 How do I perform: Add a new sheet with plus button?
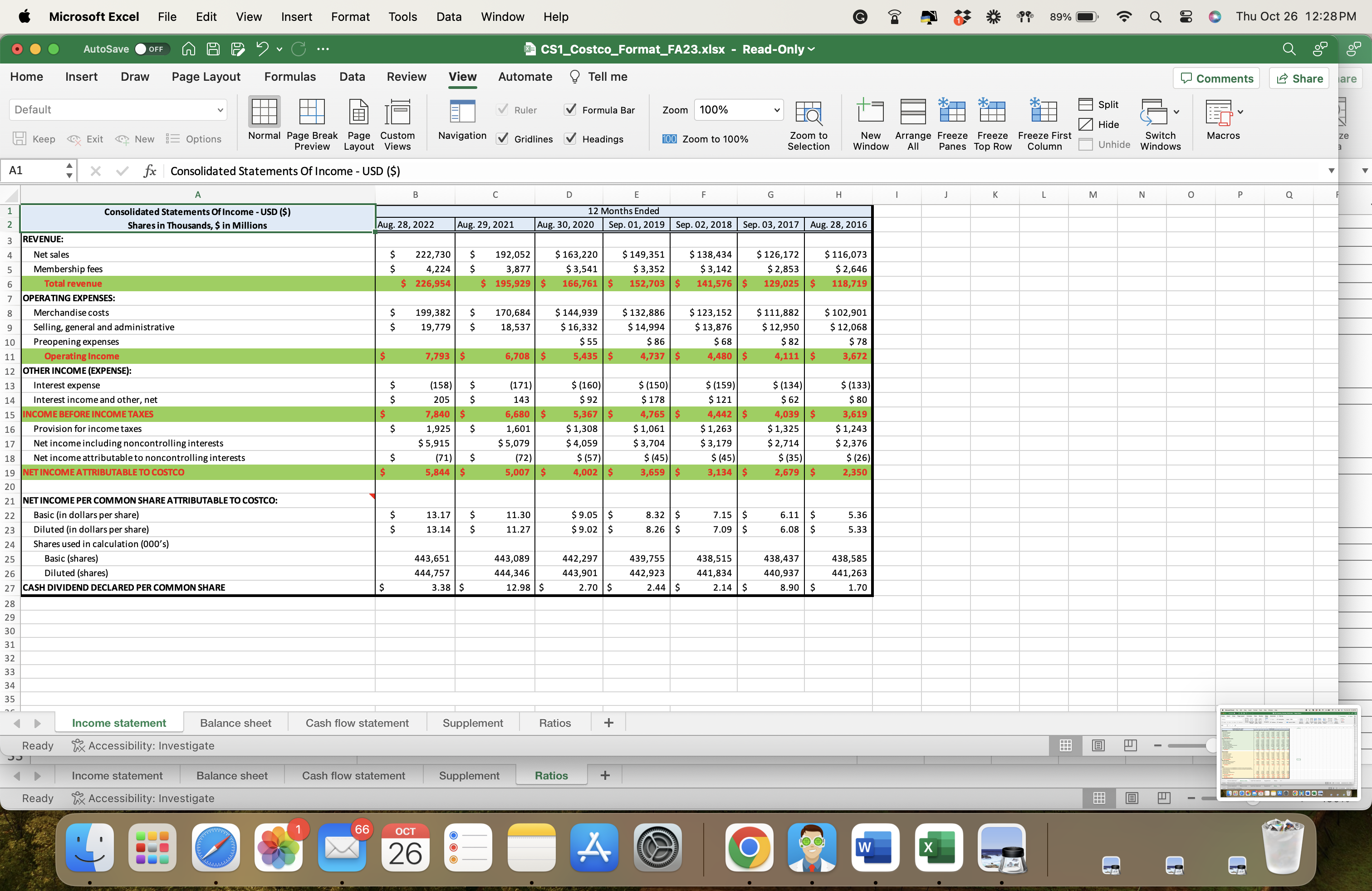coord(608,723)
